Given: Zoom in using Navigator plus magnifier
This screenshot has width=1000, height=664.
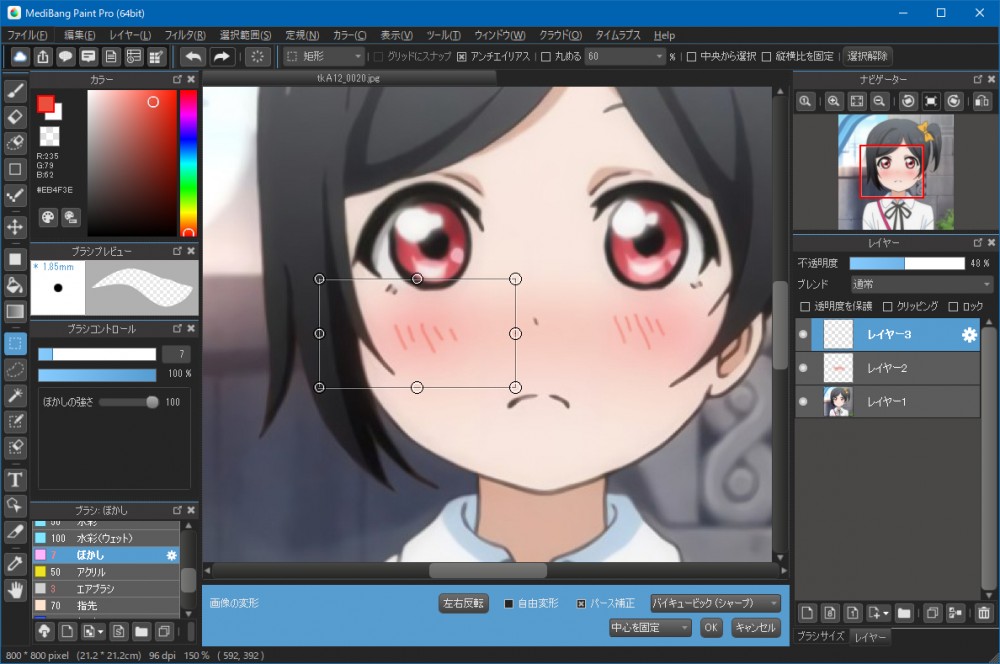Looking at the screenshot, I should coord(834,101).
